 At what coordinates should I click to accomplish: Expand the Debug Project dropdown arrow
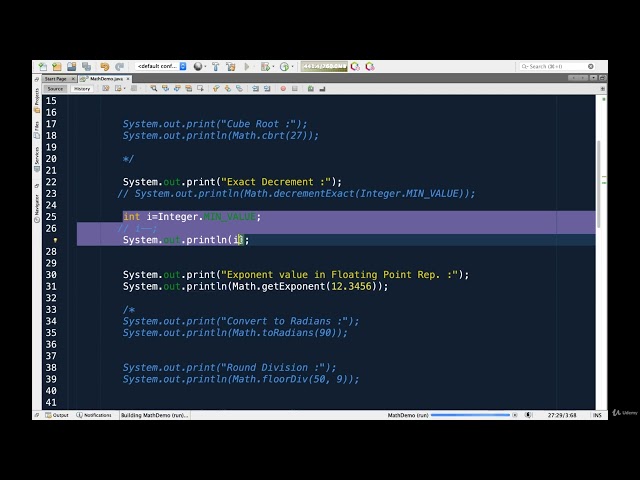point(273,67)
